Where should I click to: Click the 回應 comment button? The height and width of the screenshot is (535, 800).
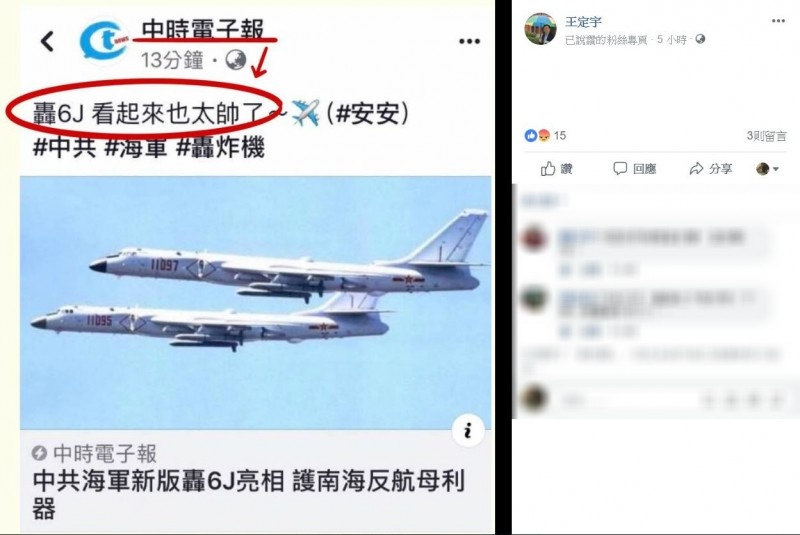(x=635, y=169)
